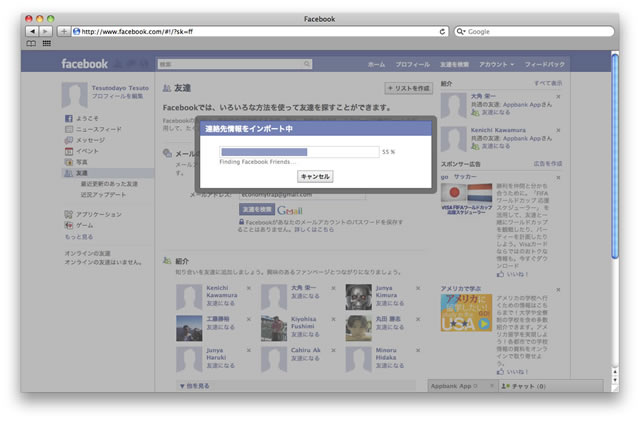Viewport: 640px width, 421px height.
Task: Dismiss the Cahiru Ak suggestion card
Action: click(333, 350)
